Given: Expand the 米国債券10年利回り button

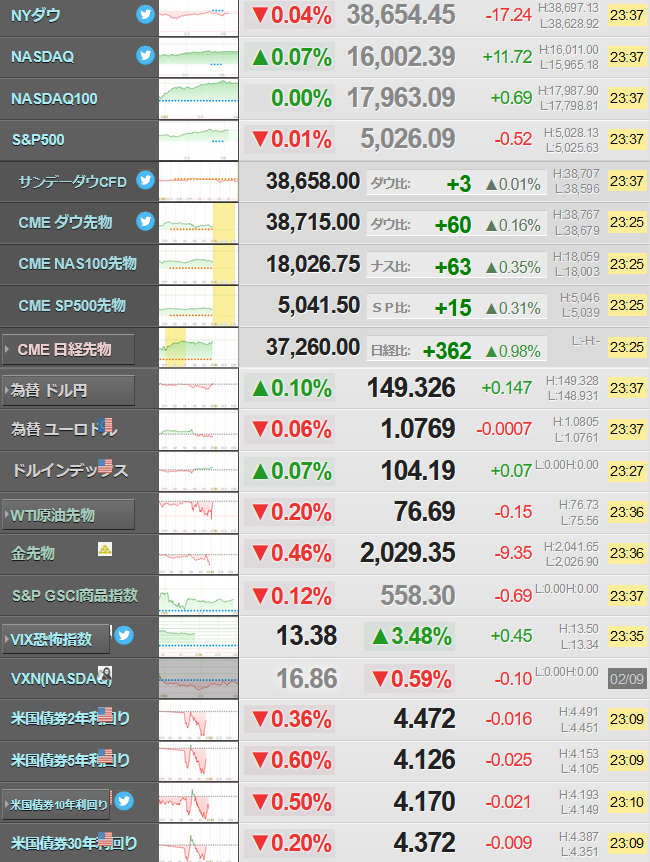Looking at the screenshot, I should coord(56,805).
